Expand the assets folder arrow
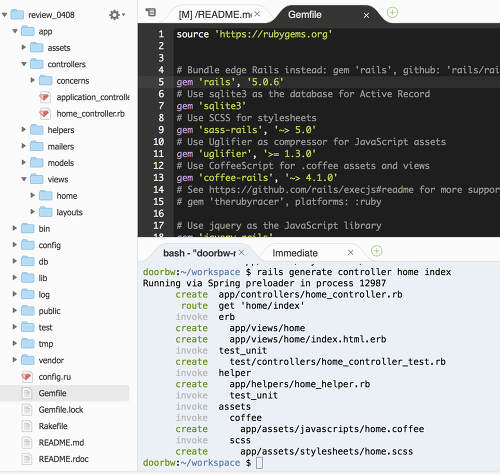This screenshot has height=474, width=500. coord(24,47)
